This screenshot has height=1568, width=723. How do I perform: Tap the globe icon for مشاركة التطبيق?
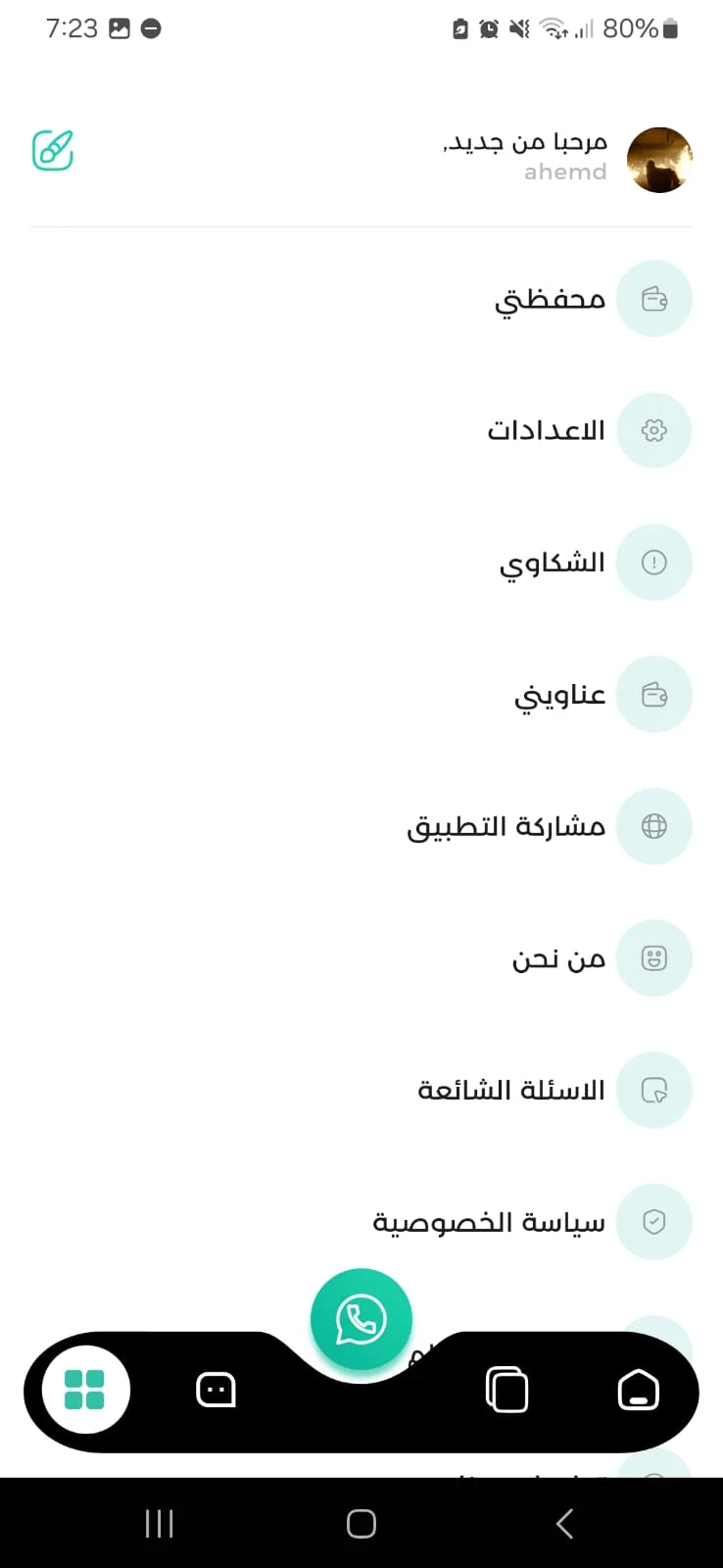pos(654,826)
